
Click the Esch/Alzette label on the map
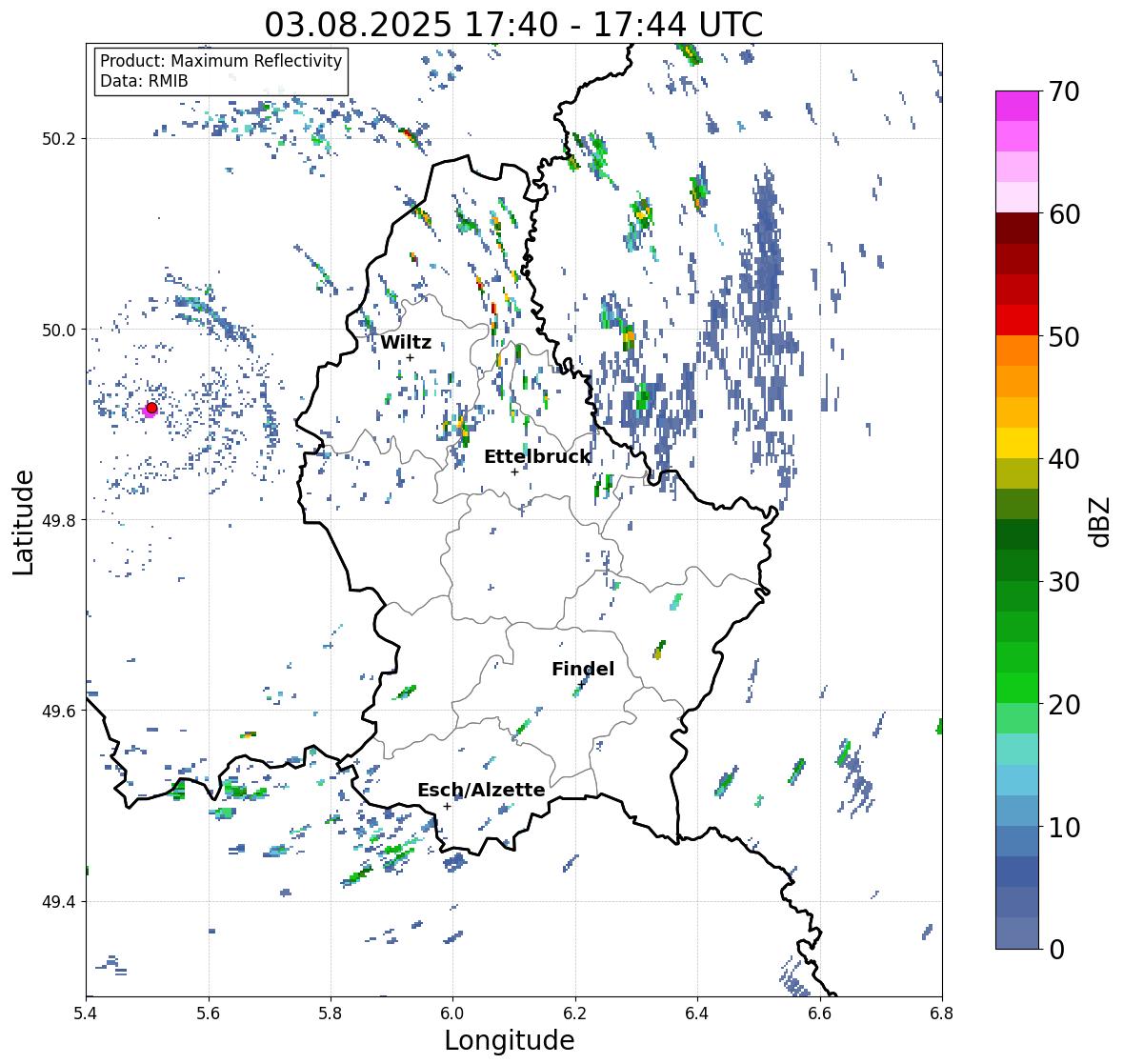tap(481, 790)
